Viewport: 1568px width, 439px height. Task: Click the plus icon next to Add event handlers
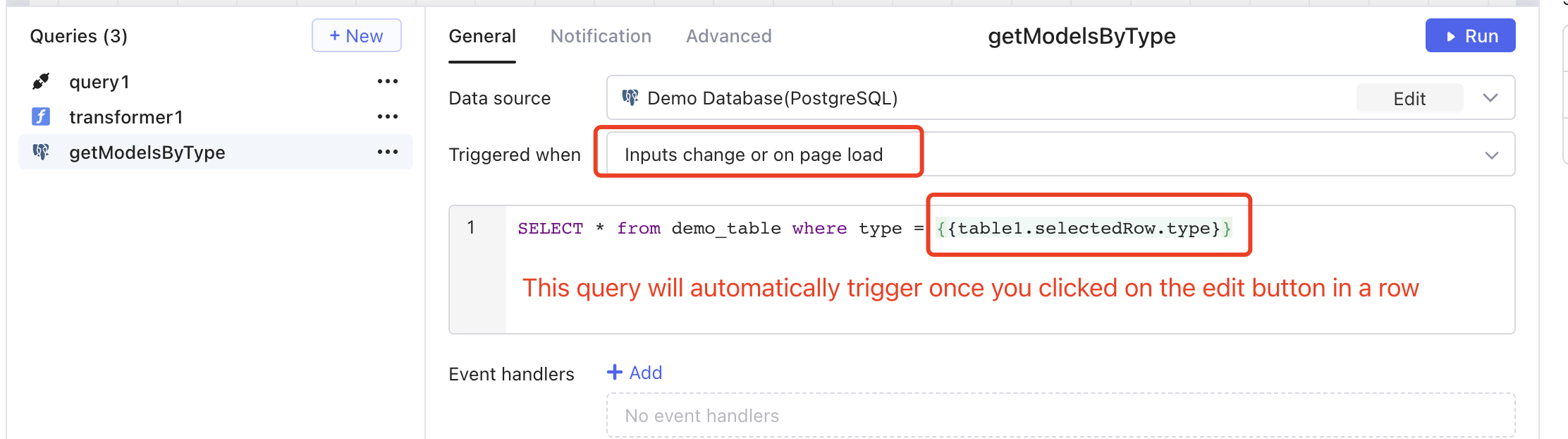pos(613,372)
